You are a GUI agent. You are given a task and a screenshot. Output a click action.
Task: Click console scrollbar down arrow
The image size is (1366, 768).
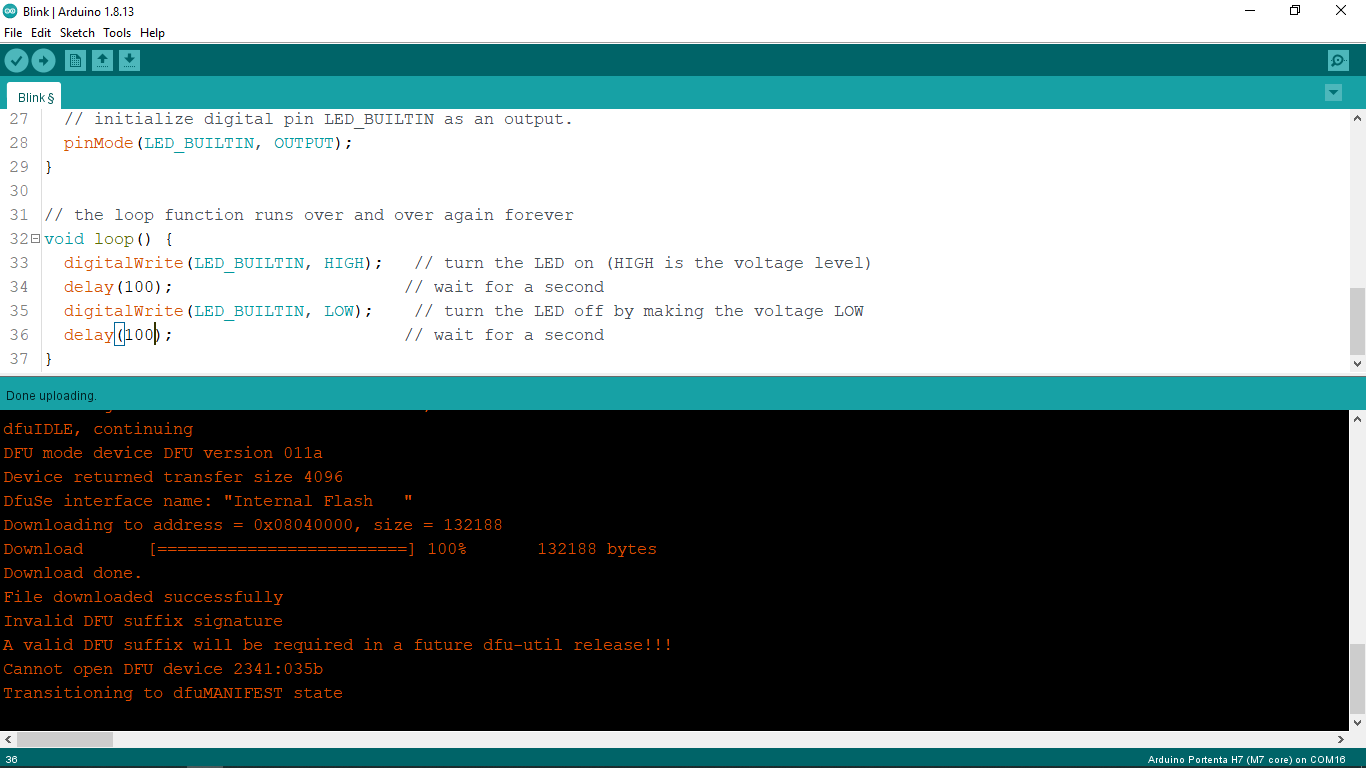click(x=1357, y=722)
